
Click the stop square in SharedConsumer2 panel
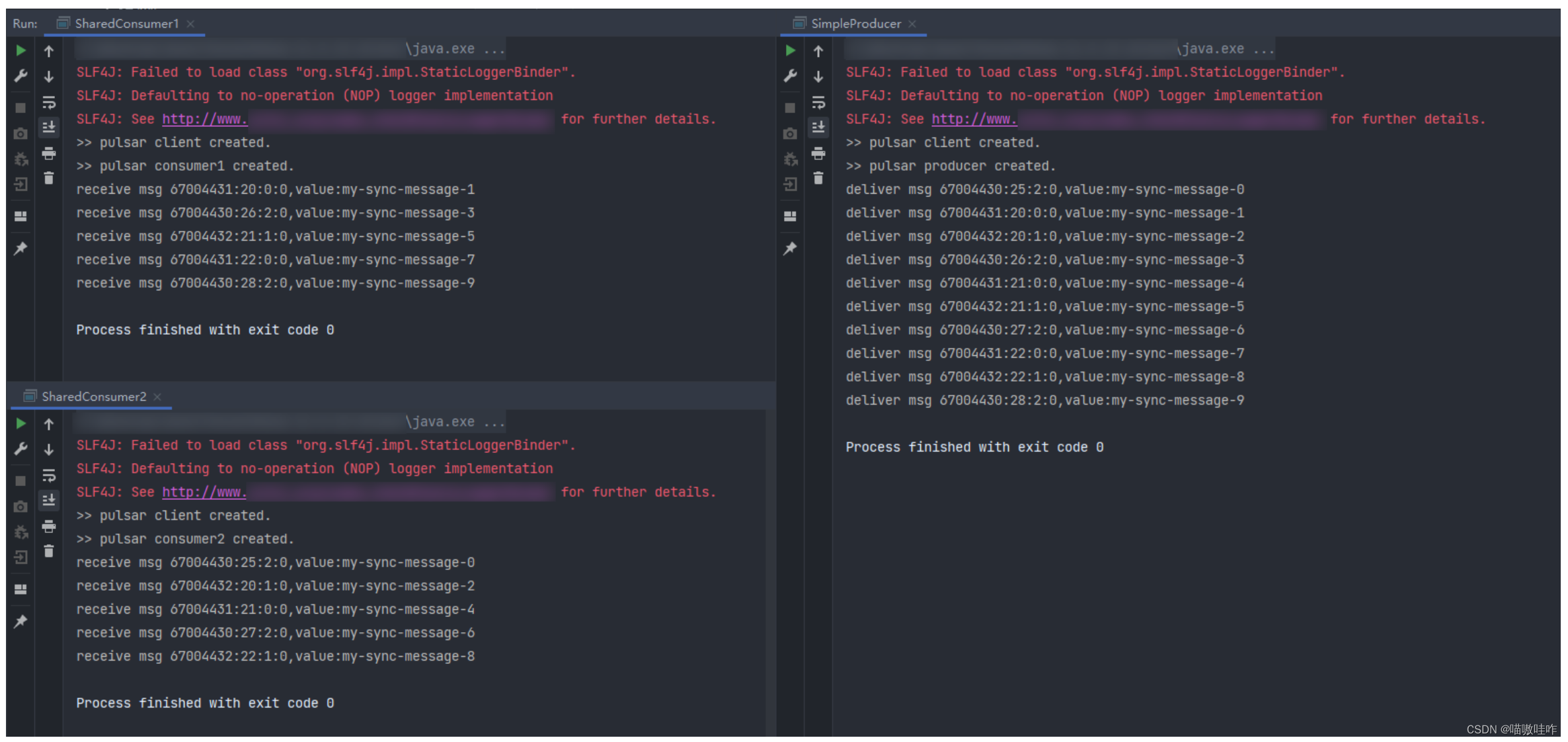pyautogui.click(x=20, y=480)
